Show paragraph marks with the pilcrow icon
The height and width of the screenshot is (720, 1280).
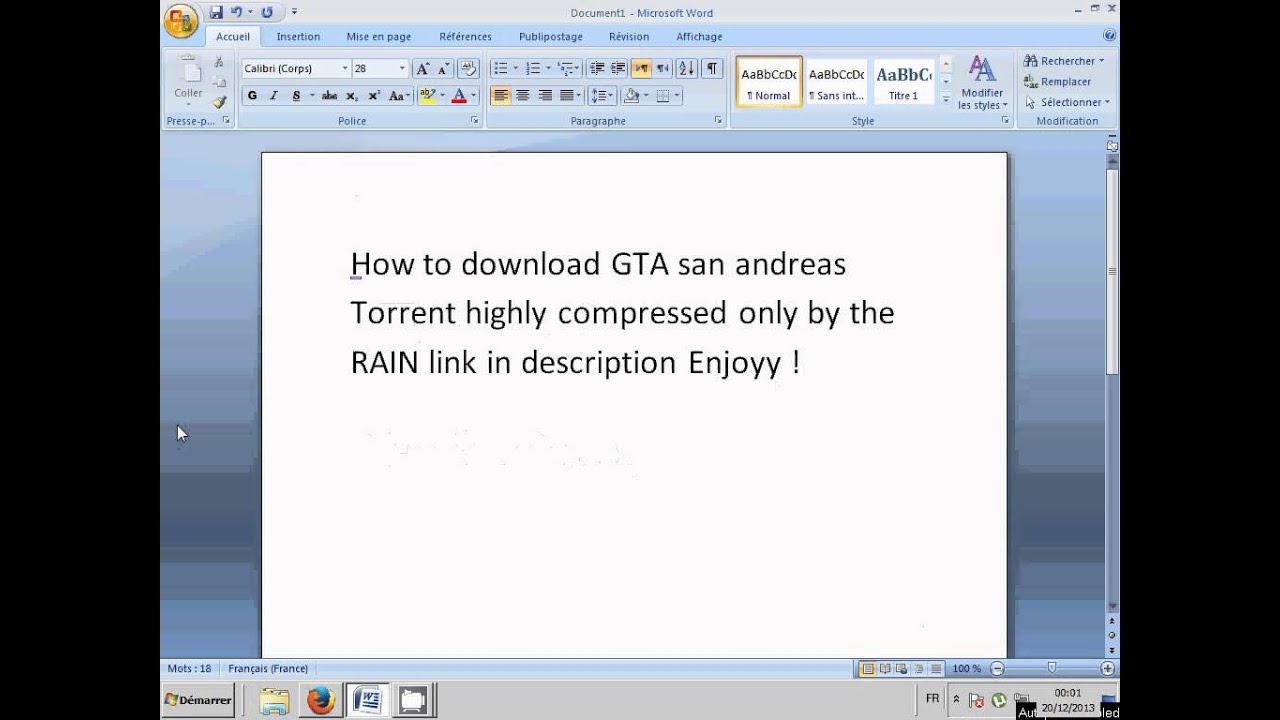point(711,68)
